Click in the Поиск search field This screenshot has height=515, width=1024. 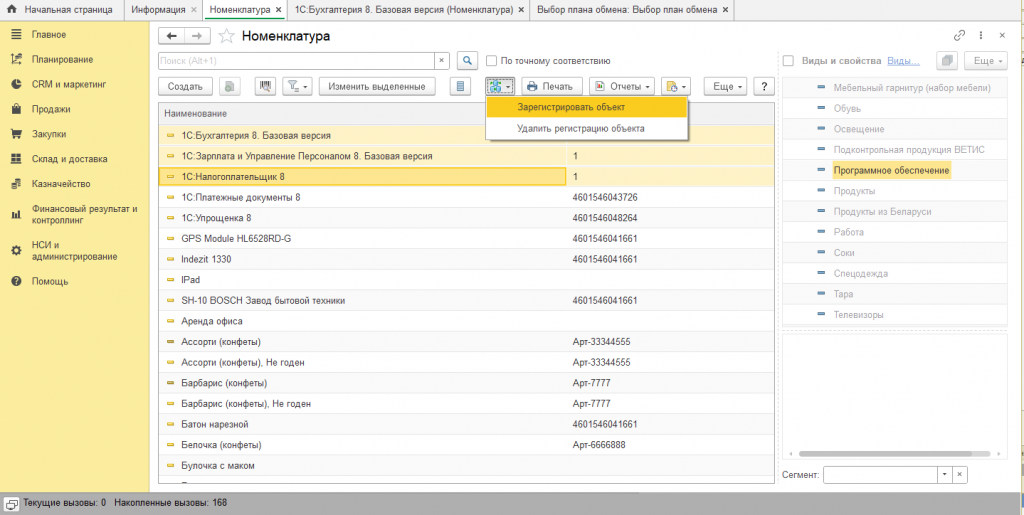coord(297,61)
